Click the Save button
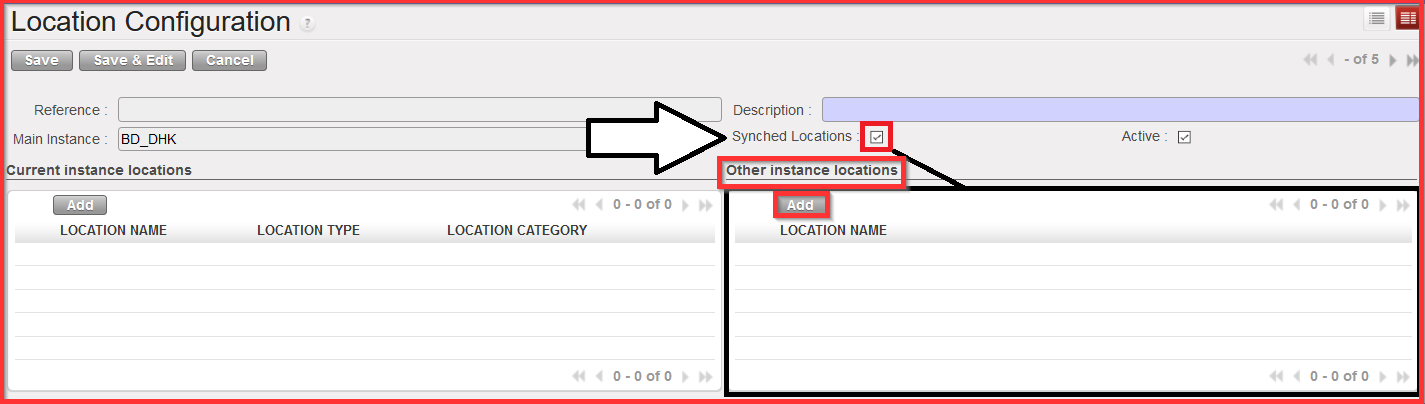Screen dimensions: 1425x404 pos(41,60)
